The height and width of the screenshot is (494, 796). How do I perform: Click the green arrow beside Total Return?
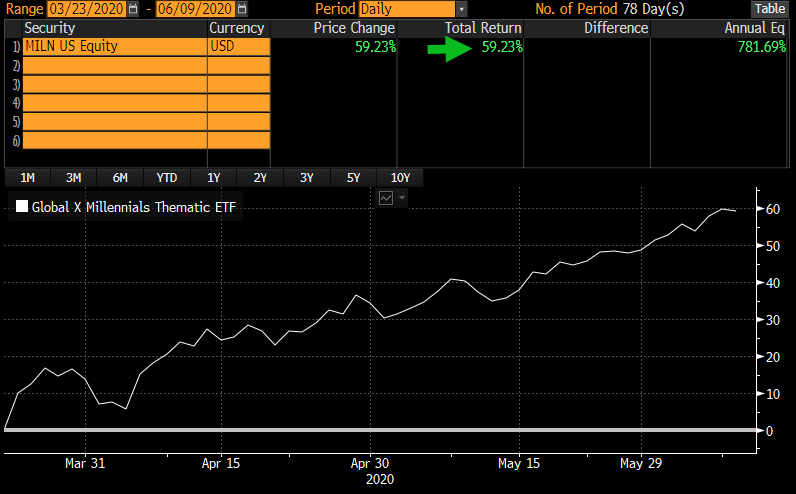[x=446, y=47]
